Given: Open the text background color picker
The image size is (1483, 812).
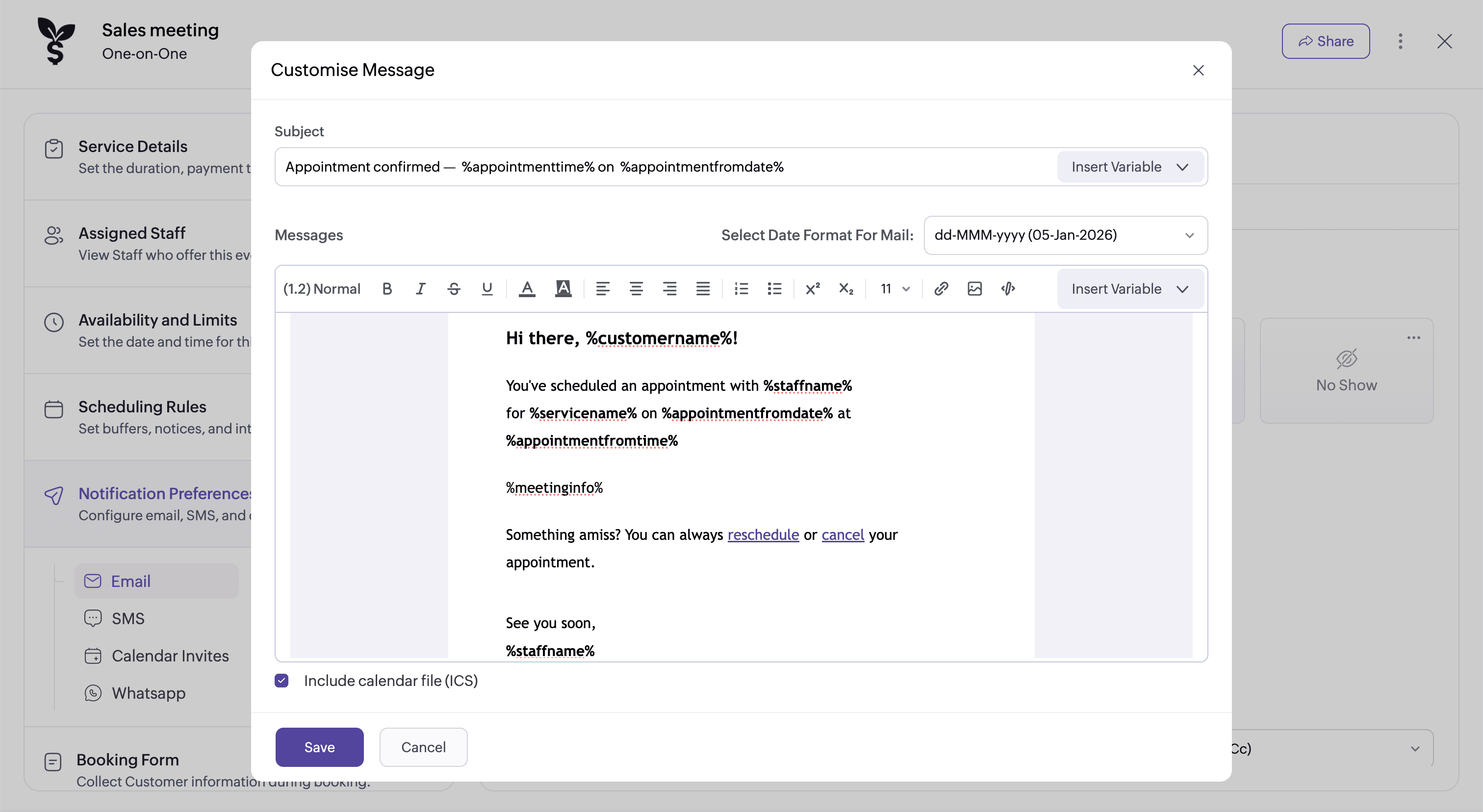Looking at the screenshot, I should 563,289.
